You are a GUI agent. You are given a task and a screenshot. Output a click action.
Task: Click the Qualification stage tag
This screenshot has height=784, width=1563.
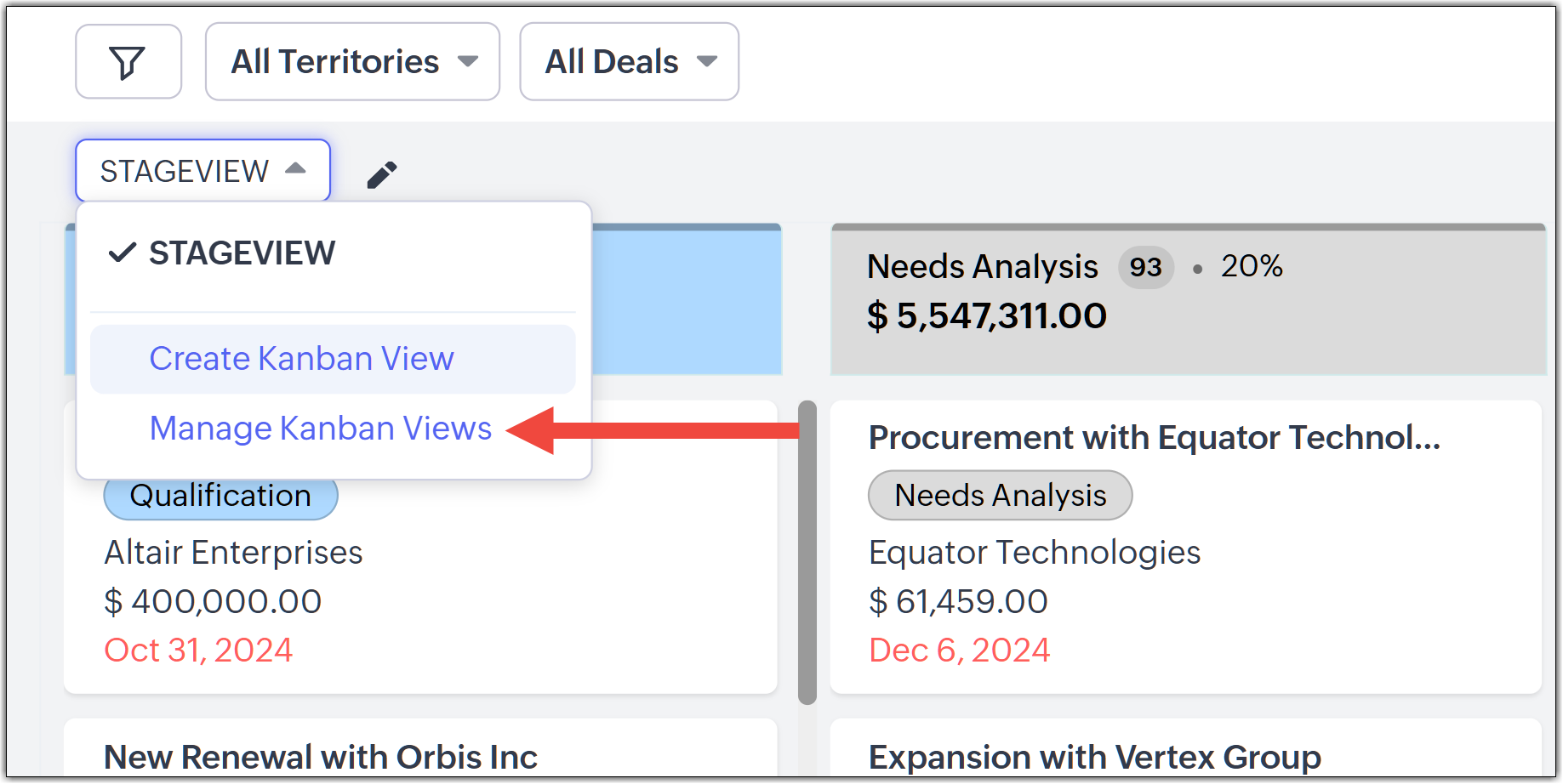coord(220,496)
